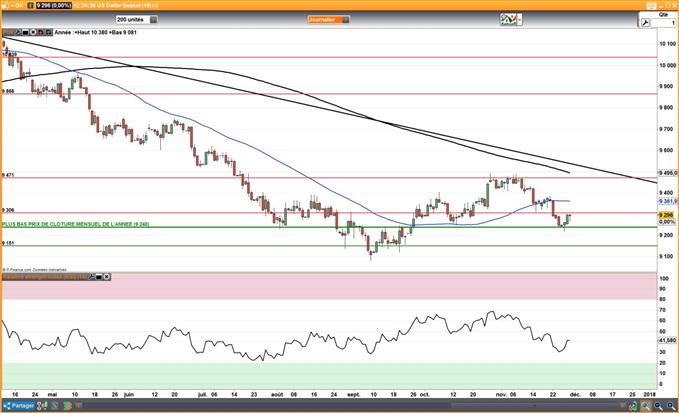The image size is (679, 413).
Task: Click the 2018 date label on time axis
Action: click(x=650, y=394)
